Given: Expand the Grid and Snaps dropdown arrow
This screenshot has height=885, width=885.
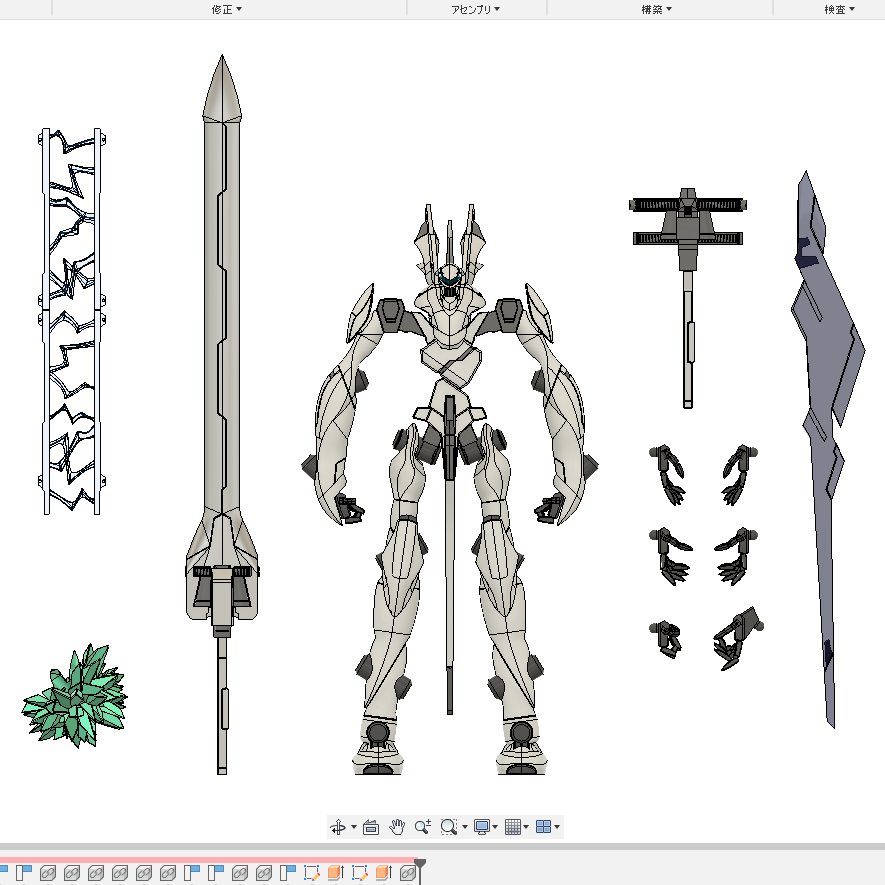Looking at the screenshot, I should pyautogui.click(x=526, y=827).
